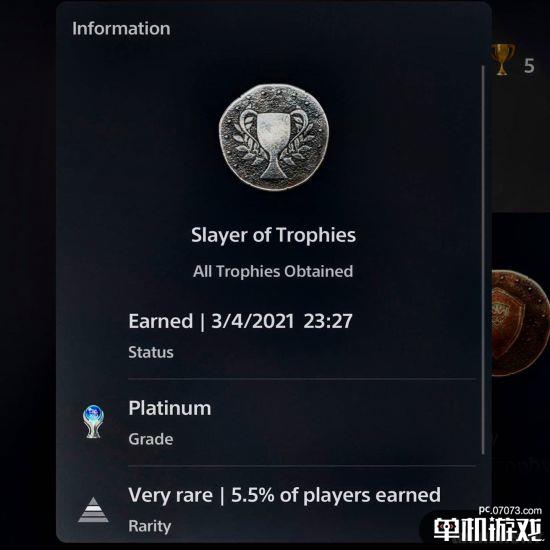Select the Earned 3/4/2021 23:27 status row

pos(302,336)
